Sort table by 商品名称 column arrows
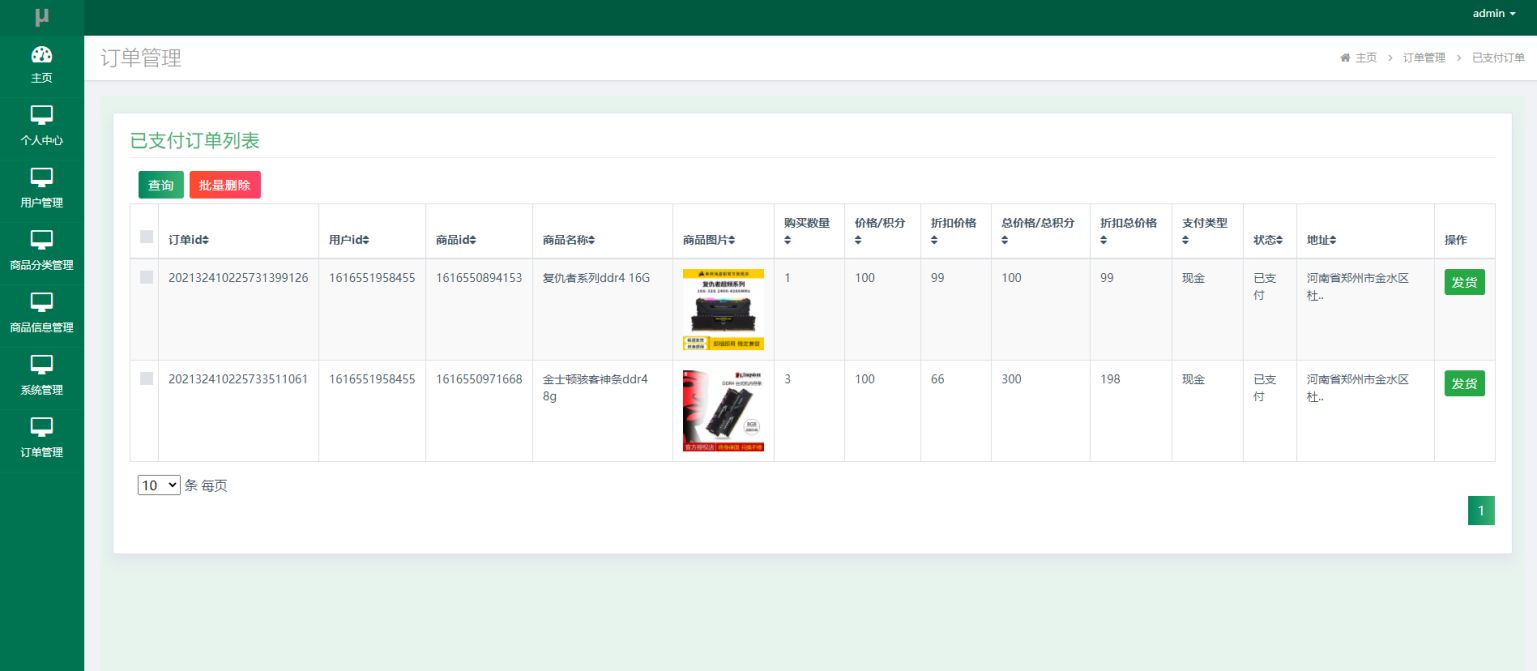This screenshot has width=1537, height=671. click(x=591, y=240)
